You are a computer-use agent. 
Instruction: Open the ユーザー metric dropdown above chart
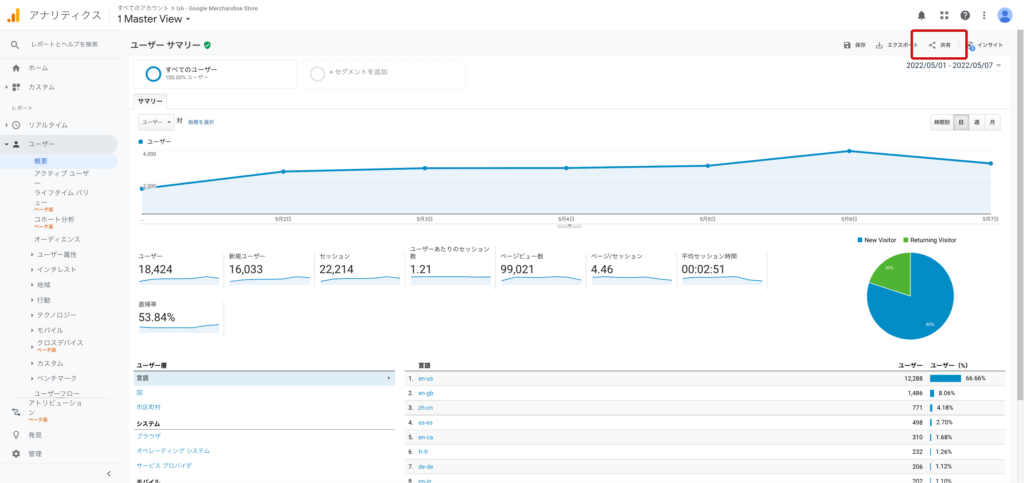coord(155,122)
